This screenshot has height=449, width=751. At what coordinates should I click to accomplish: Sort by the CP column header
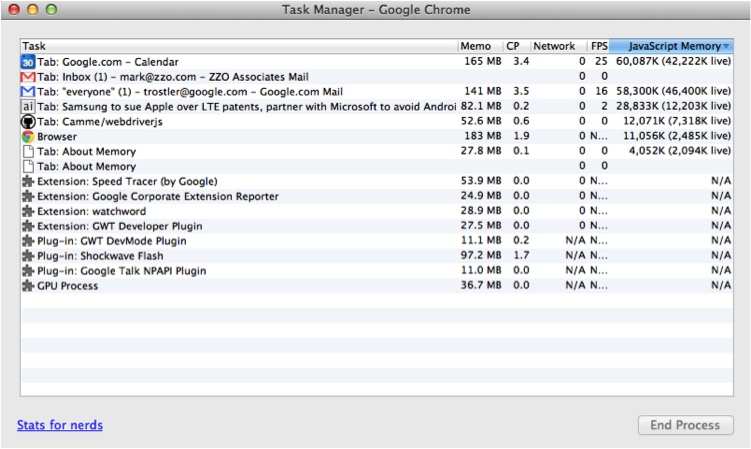[517, 46]
